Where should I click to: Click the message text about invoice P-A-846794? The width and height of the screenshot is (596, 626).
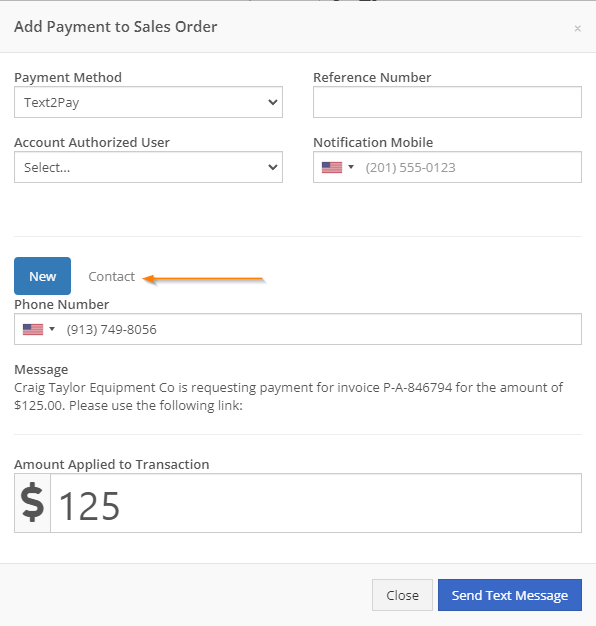[288, 396]
